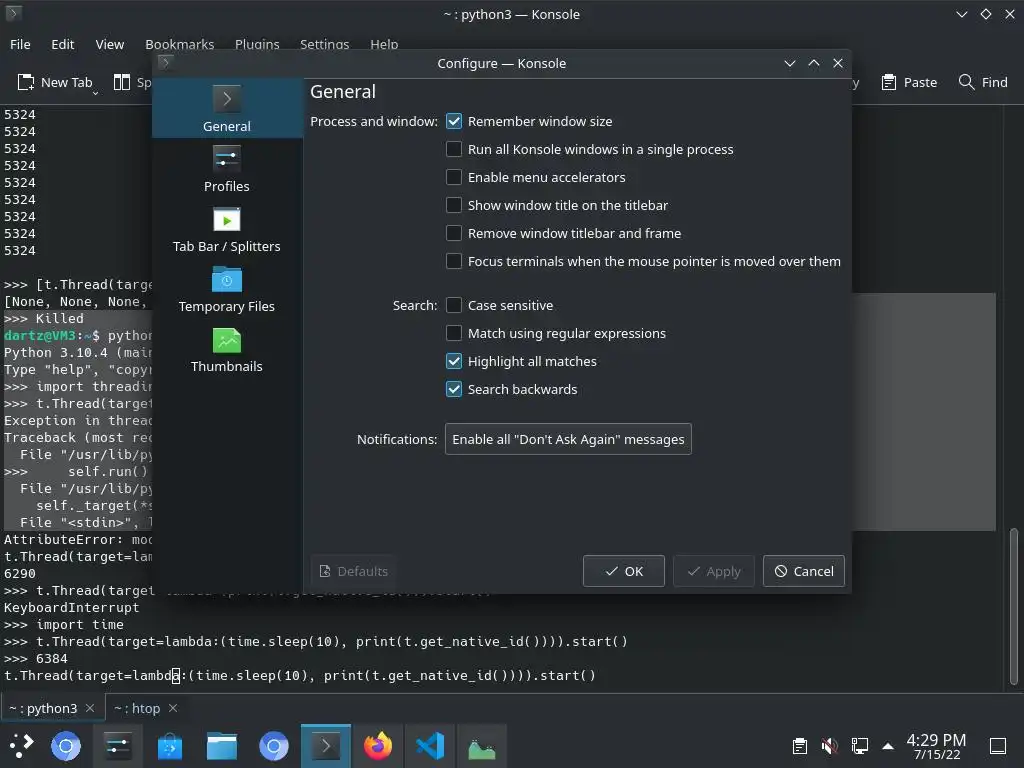This screenshot has height=768, width=1024.
Task: Click the Paste toolbar button in Konsole
Action: coord(909,82)
